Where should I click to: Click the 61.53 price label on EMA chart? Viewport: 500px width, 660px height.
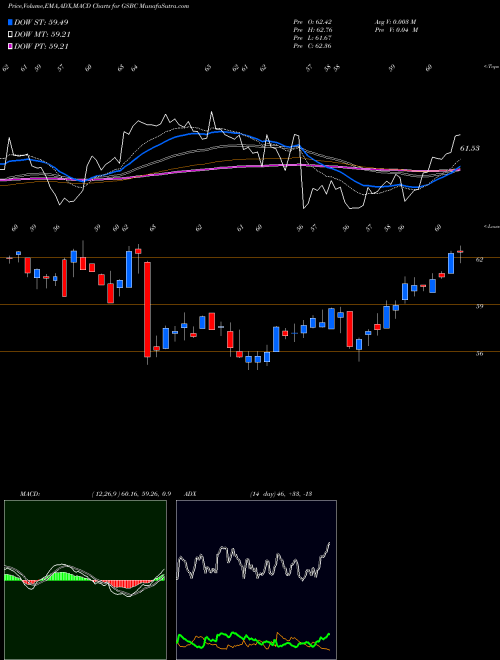point(470,148)
